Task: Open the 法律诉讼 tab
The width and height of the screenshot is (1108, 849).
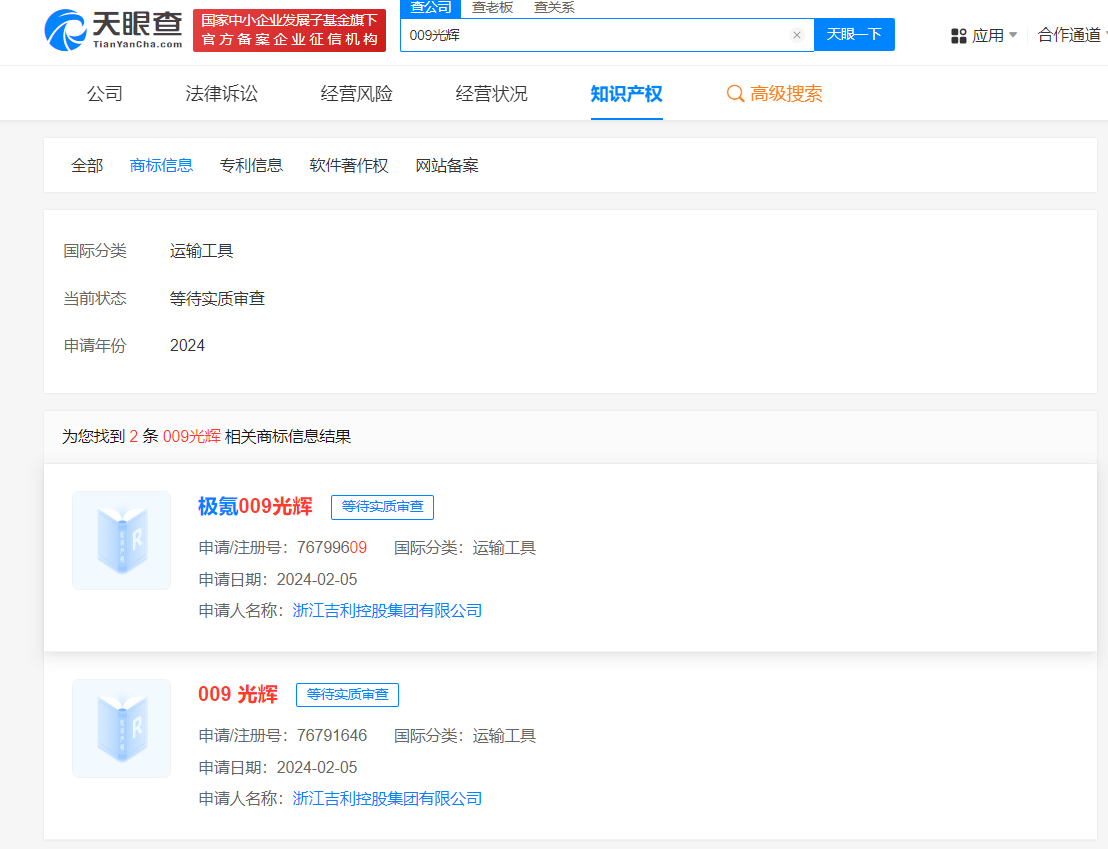Action: click(222, 94)
